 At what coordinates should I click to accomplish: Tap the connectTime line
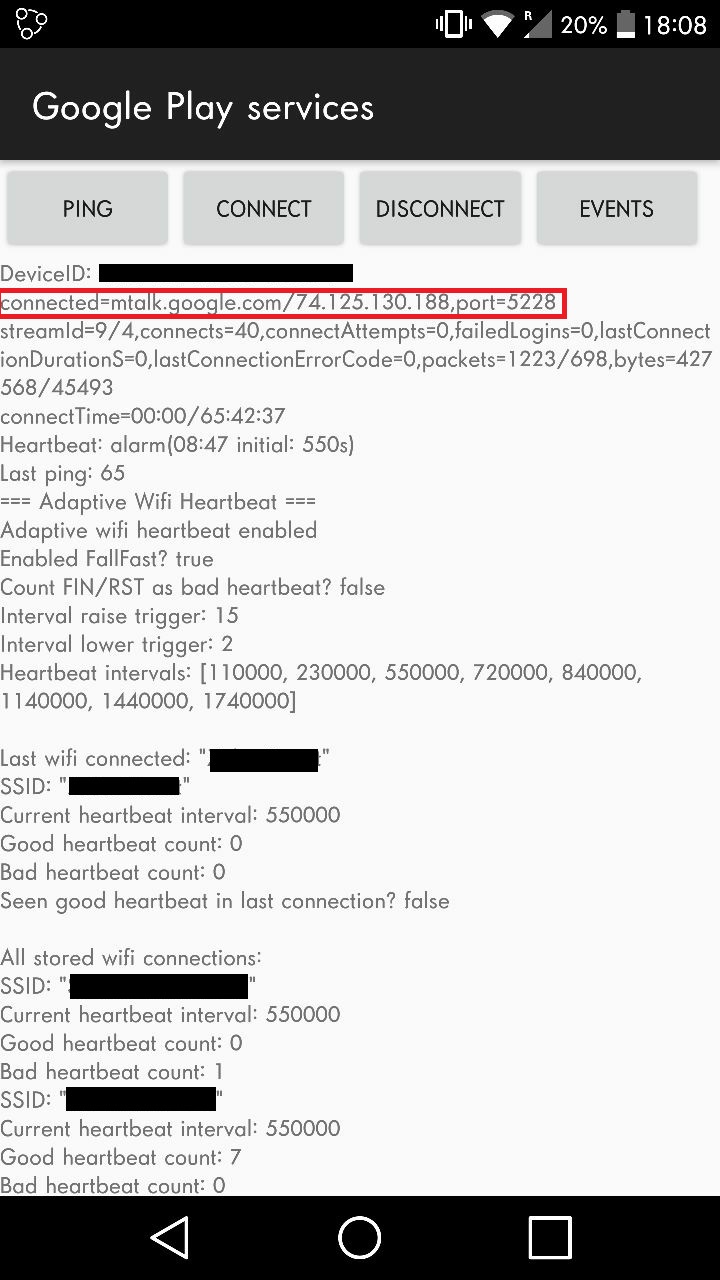[x=143, y=415]
